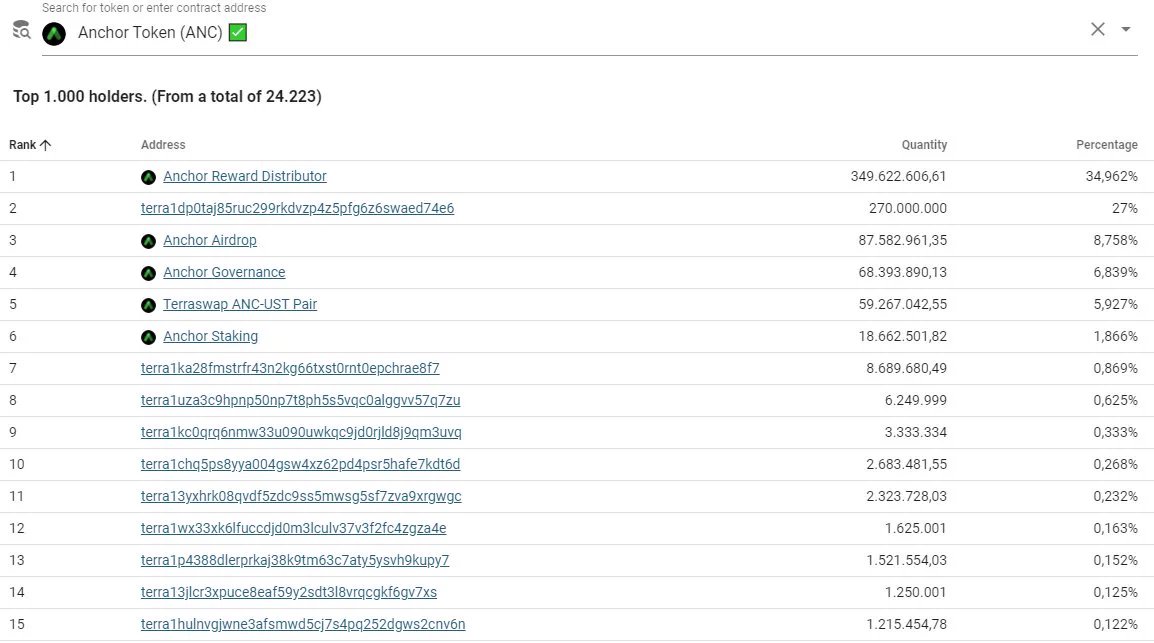Screen dimensions: 1154x643
Task: Open Anchor Staking link
Action: tap(210, 336)
